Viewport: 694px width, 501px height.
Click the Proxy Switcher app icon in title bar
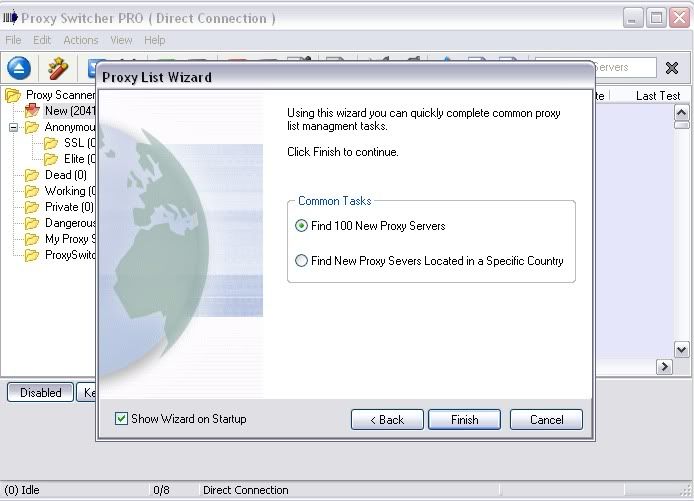coord(10,17)
